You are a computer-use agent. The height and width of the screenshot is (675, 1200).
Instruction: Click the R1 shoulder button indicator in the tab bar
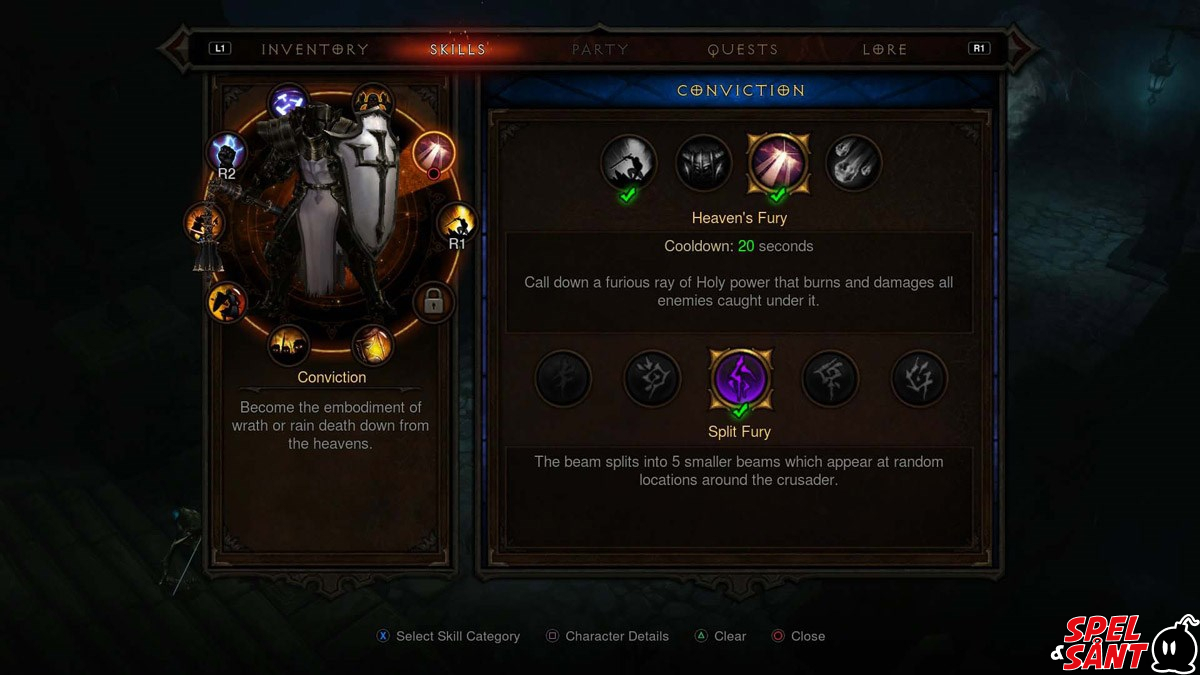click(979, 48)
